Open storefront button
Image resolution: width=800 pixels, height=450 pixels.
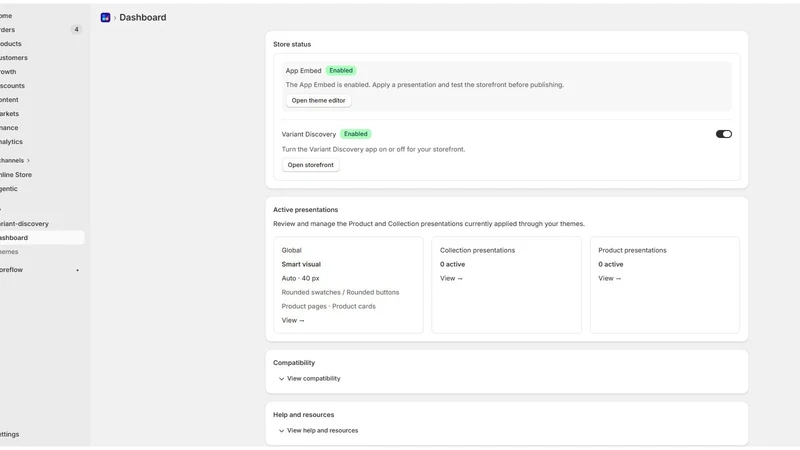[310, 165]
